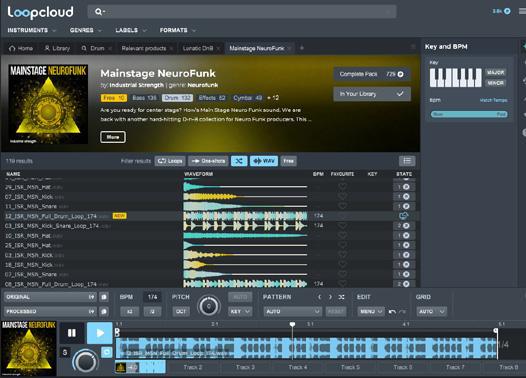Click the In Your Library button
Image resolution: width=526 pixels, height=378 pixels.
[x=372, y=94]
